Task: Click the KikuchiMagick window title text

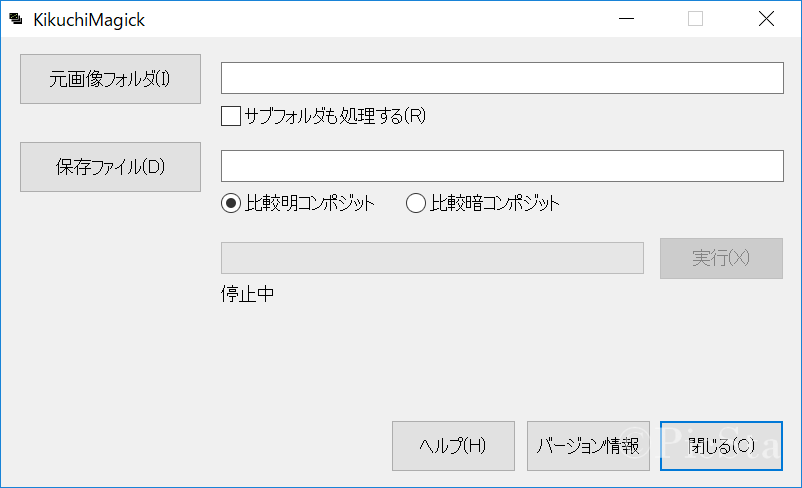Action: (x=88, y=19)
